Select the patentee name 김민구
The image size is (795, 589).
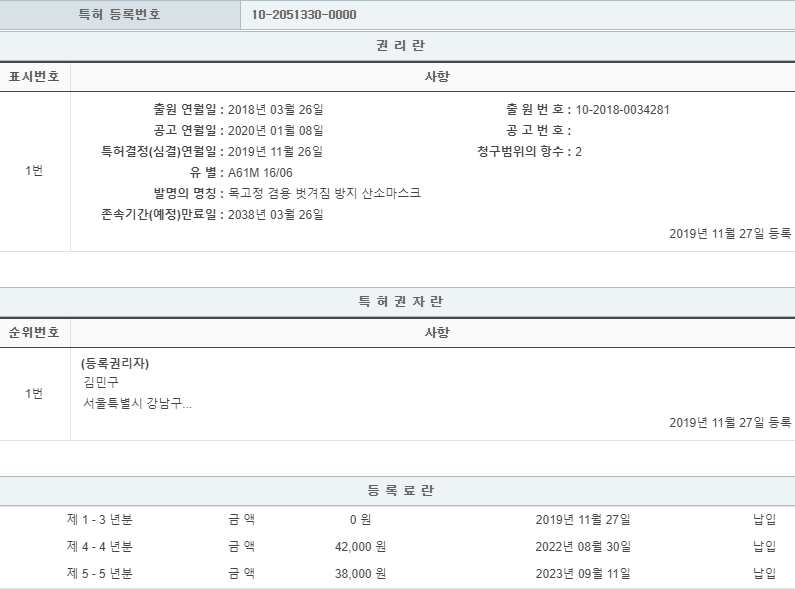(101, 382)
